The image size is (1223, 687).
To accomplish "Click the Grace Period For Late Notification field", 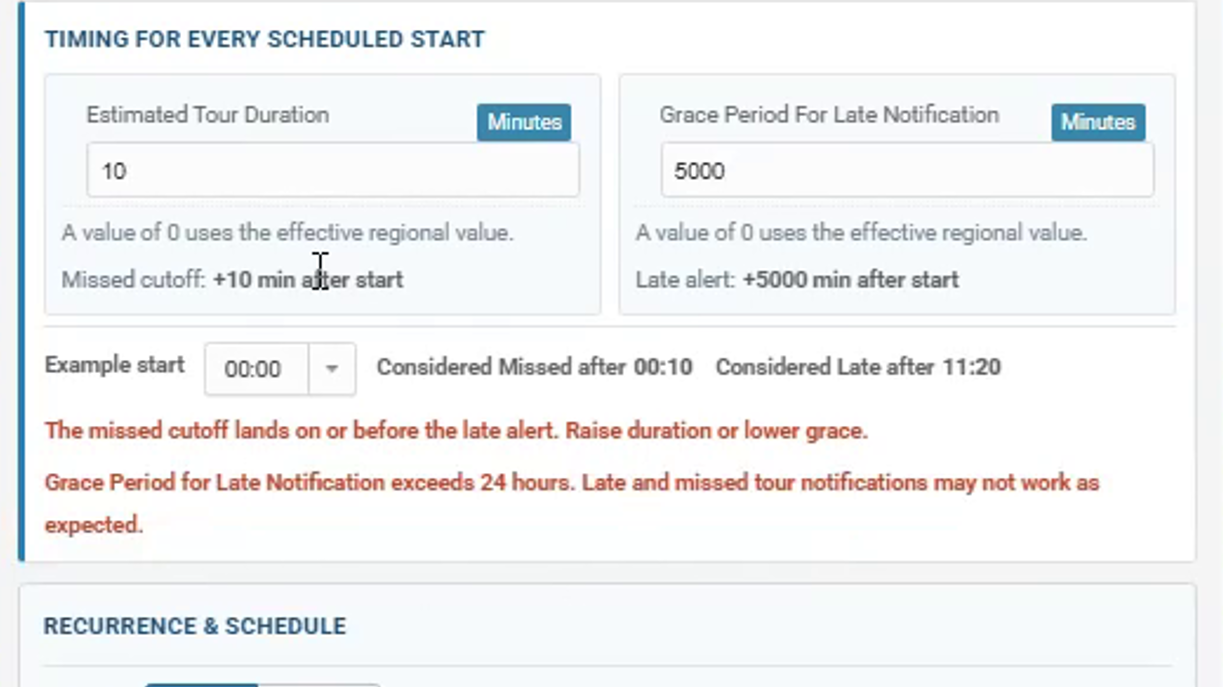I will 907,170.
